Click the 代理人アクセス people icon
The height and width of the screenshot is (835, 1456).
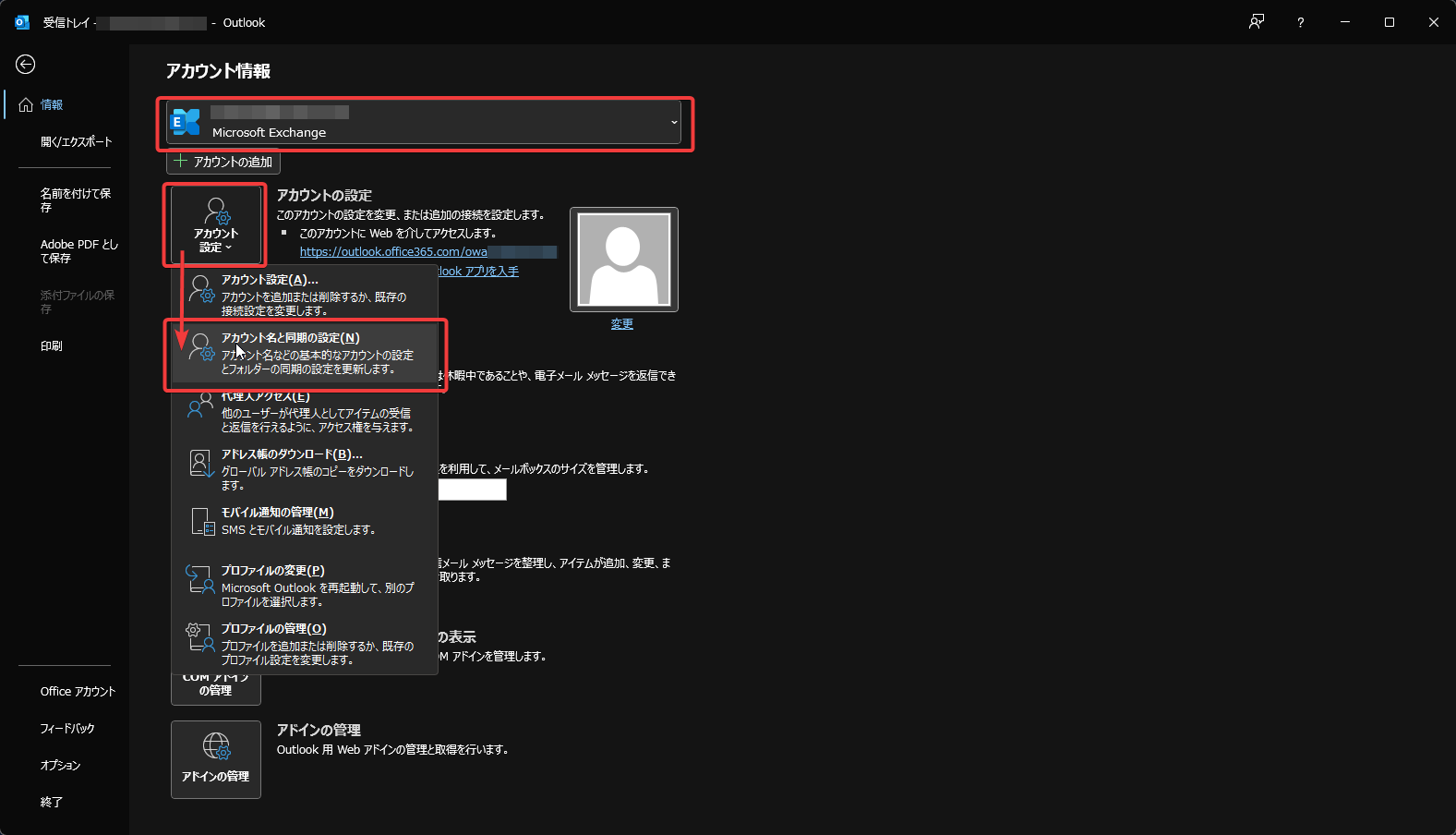point(200,406)
